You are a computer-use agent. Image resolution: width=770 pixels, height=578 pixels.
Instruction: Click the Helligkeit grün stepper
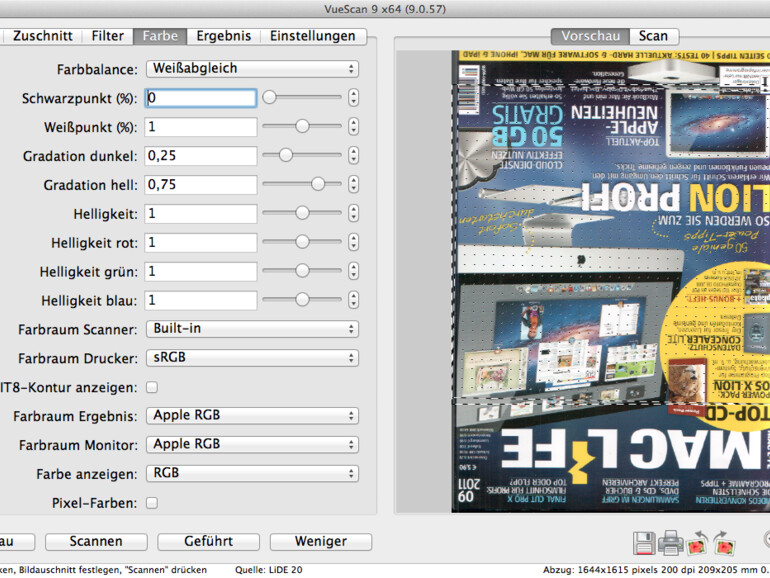coord(353,271)
